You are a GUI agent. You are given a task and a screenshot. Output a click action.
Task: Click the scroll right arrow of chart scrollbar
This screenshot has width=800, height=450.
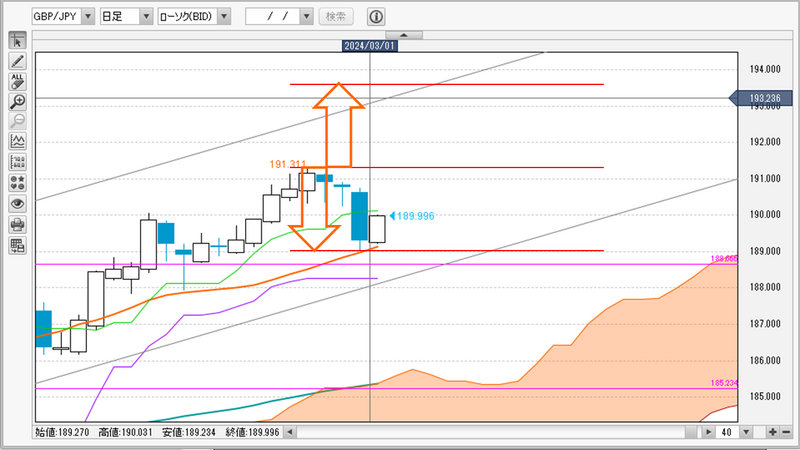pos(708,432)
